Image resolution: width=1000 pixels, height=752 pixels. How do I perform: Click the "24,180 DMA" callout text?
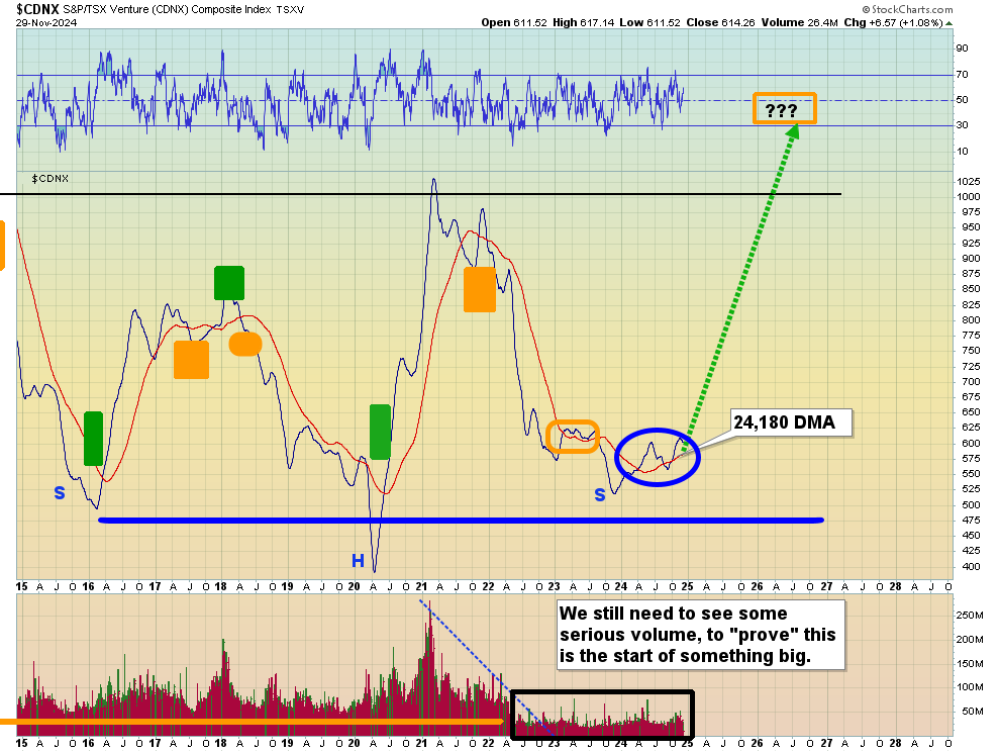(784, 422)
